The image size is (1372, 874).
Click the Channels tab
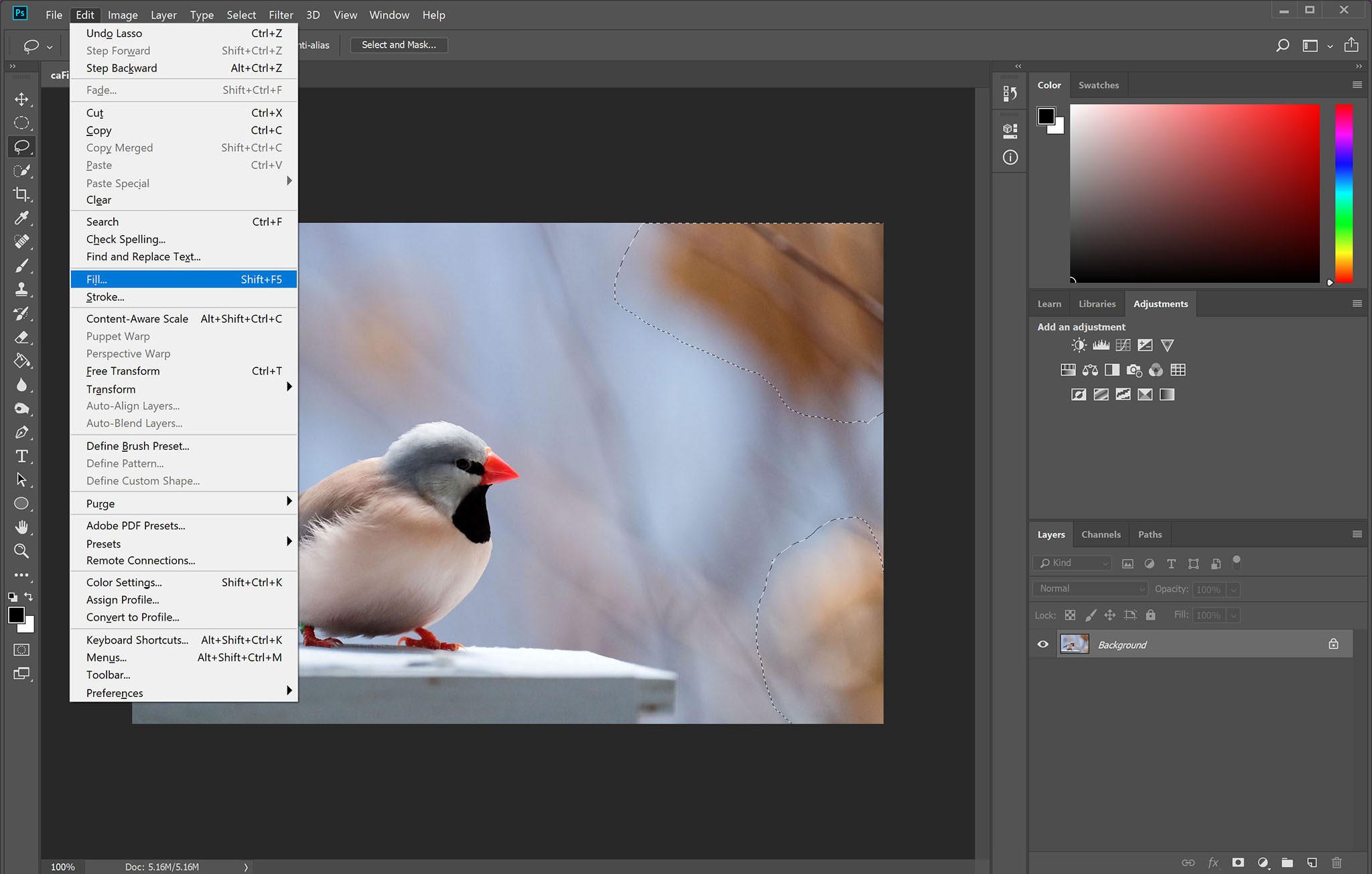pyautogui.click(x=1100, y=533)
